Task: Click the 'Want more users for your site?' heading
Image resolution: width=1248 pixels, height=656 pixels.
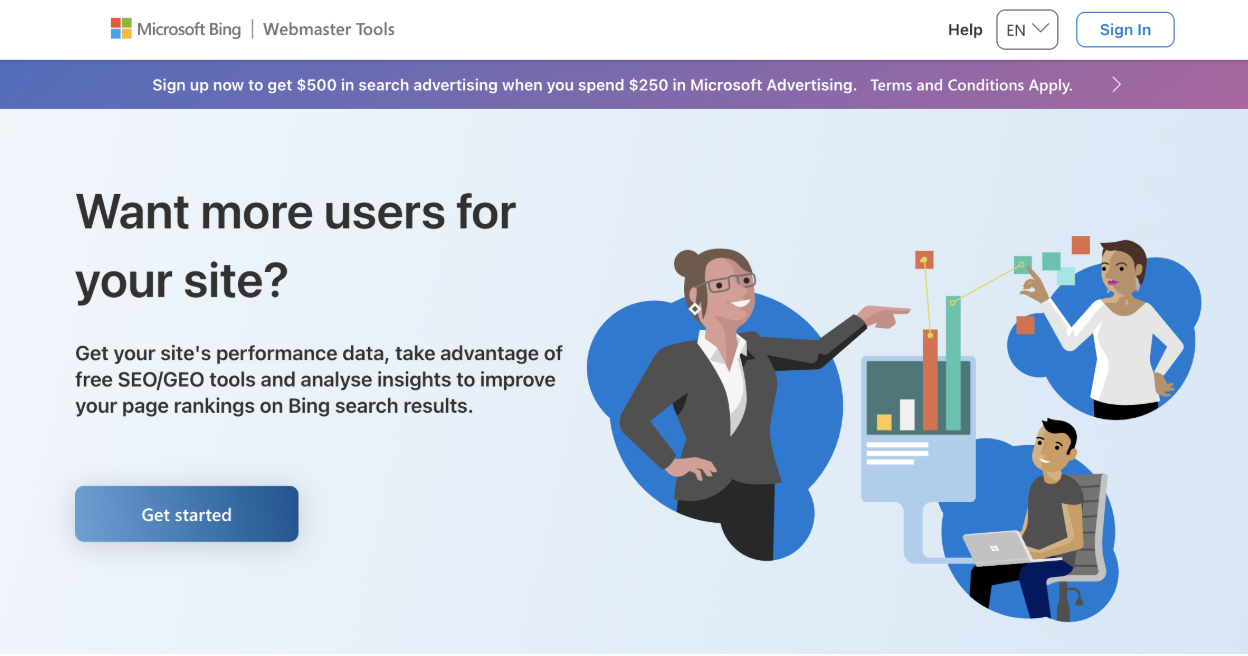Action: point(296,247)
